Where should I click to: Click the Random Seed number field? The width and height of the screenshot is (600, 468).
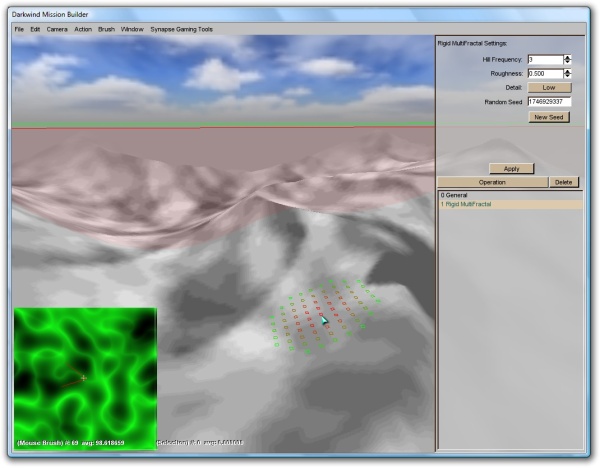[x=549, y=102]
